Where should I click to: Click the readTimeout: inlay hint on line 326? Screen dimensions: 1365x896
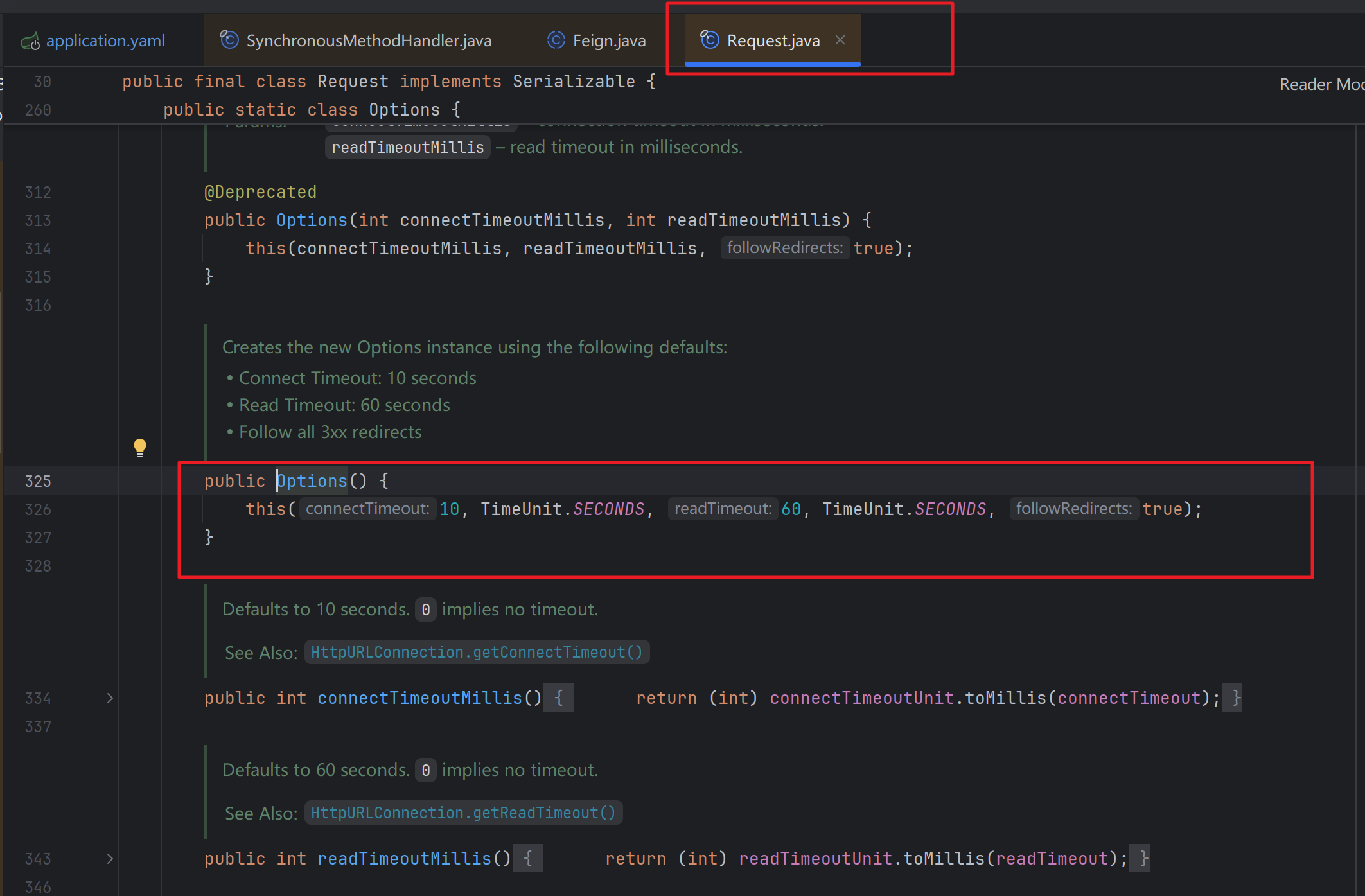pyautogui.click(x=723, y=509)
